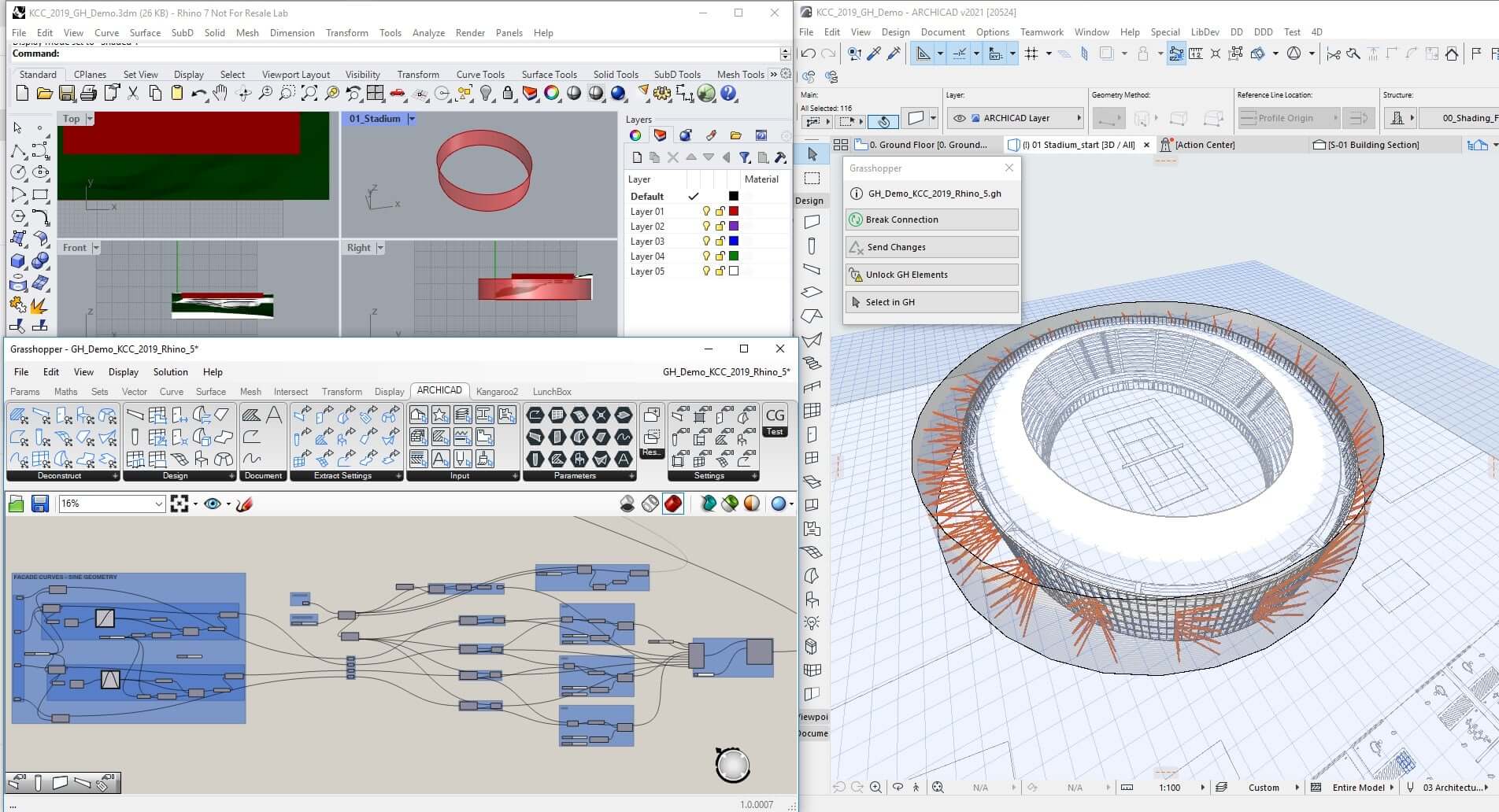Click the Print icon in Rhino toolbar

coord(89,94)
